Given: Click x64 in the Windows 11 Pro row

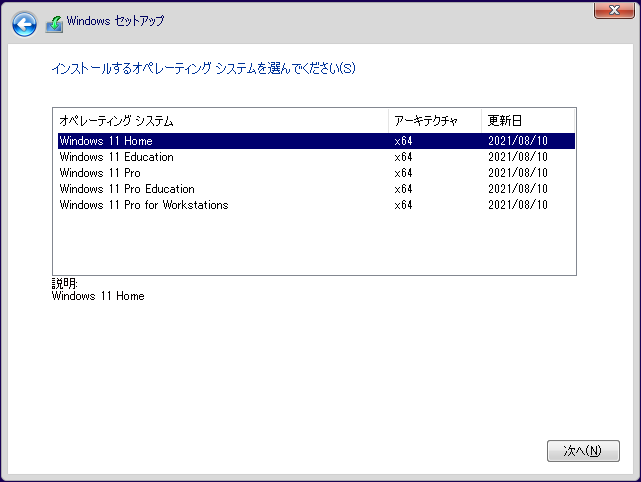Looking at the screenshot, I should click(403, 173).
